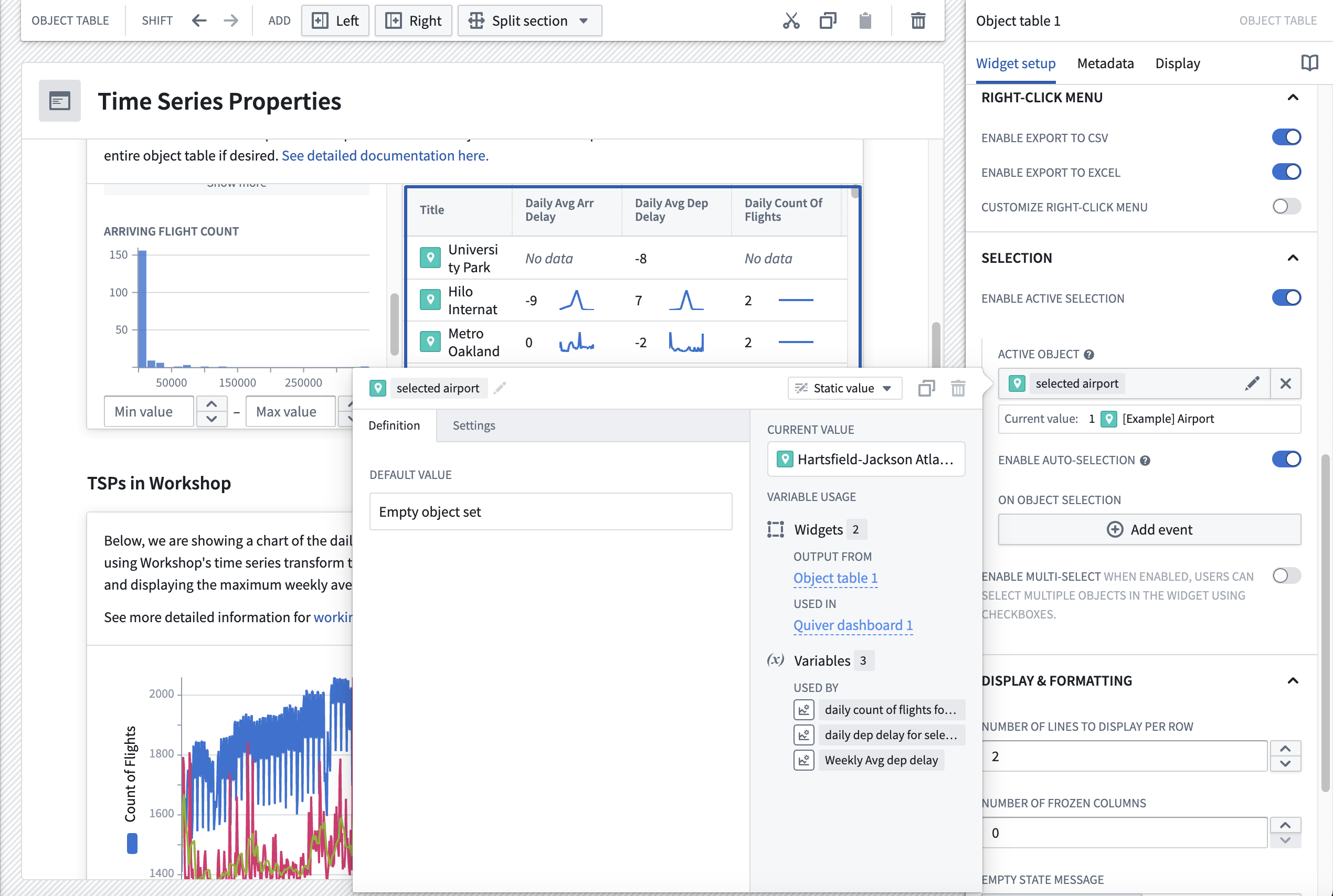Add a section to the Left

point(335,20)
